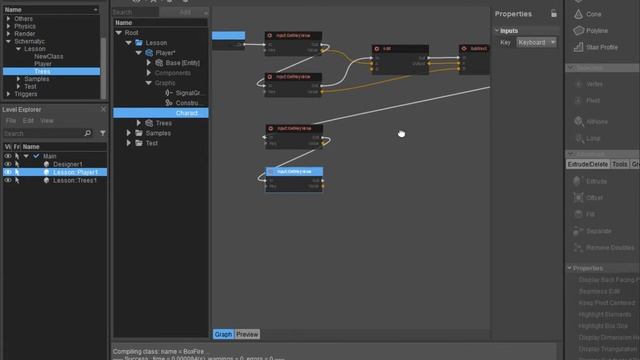Toggle the Properties panel lock icon

click(553, 13)
